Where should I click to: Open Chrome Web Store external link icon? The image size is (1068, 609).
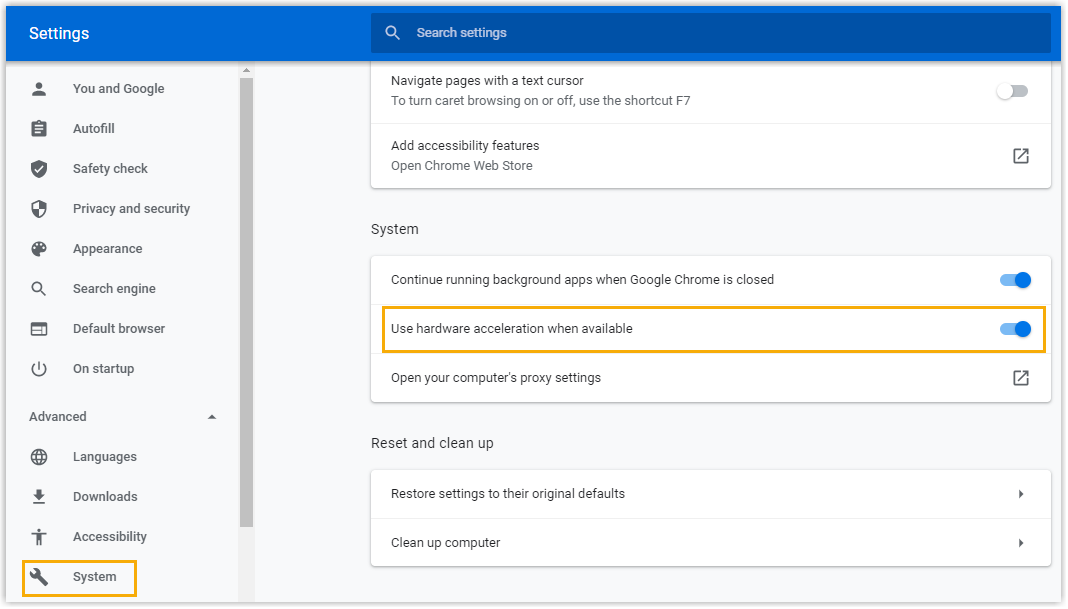1020,156
